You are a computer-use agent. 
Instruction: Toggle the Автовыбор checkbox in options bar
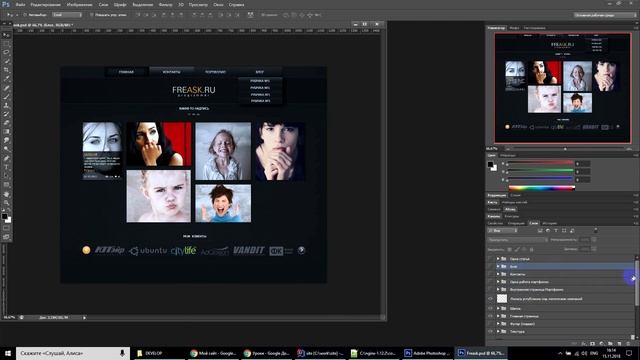point(25,15)
